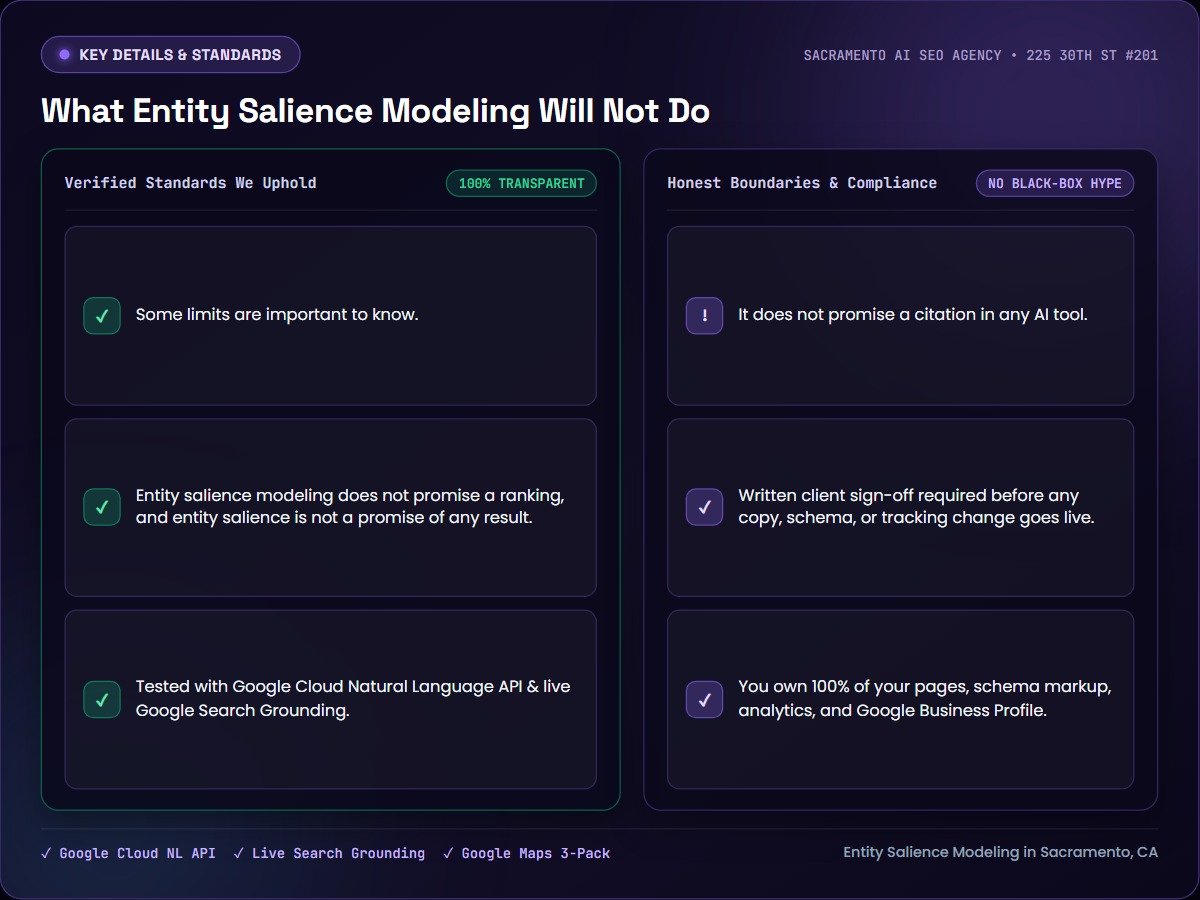Click the 'NO BLACK-BOX HYPE' badge
This screenshot has width=1200, height=900.
click(1055, 184)
